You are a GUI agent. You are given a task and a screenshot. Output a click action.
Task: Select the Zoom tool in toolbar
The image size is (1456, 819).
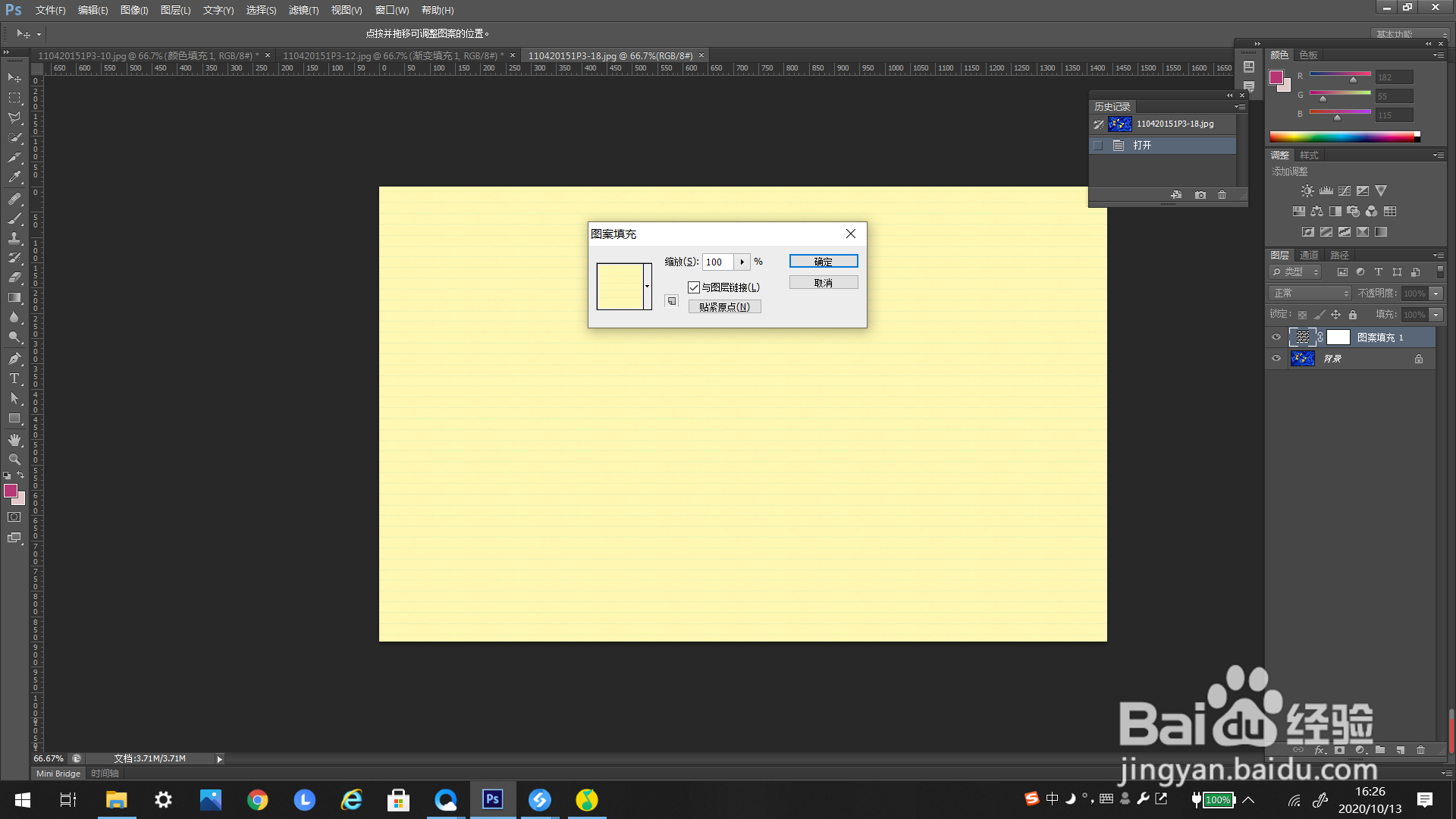[x=14, y=460]
